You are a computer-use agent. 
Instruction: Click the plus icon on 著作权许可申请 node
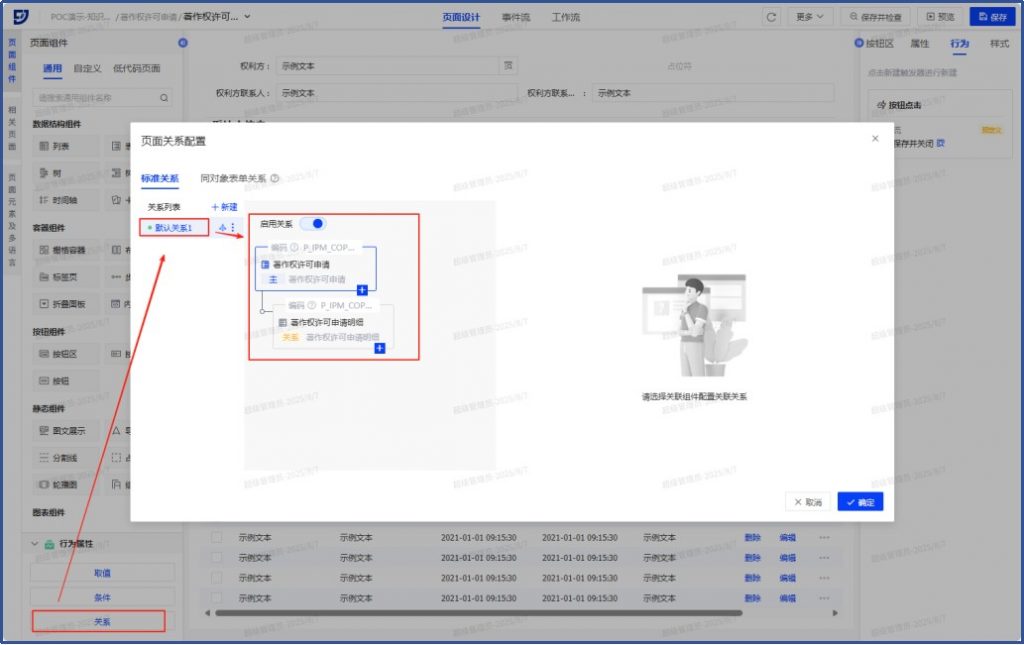point(362,290)
